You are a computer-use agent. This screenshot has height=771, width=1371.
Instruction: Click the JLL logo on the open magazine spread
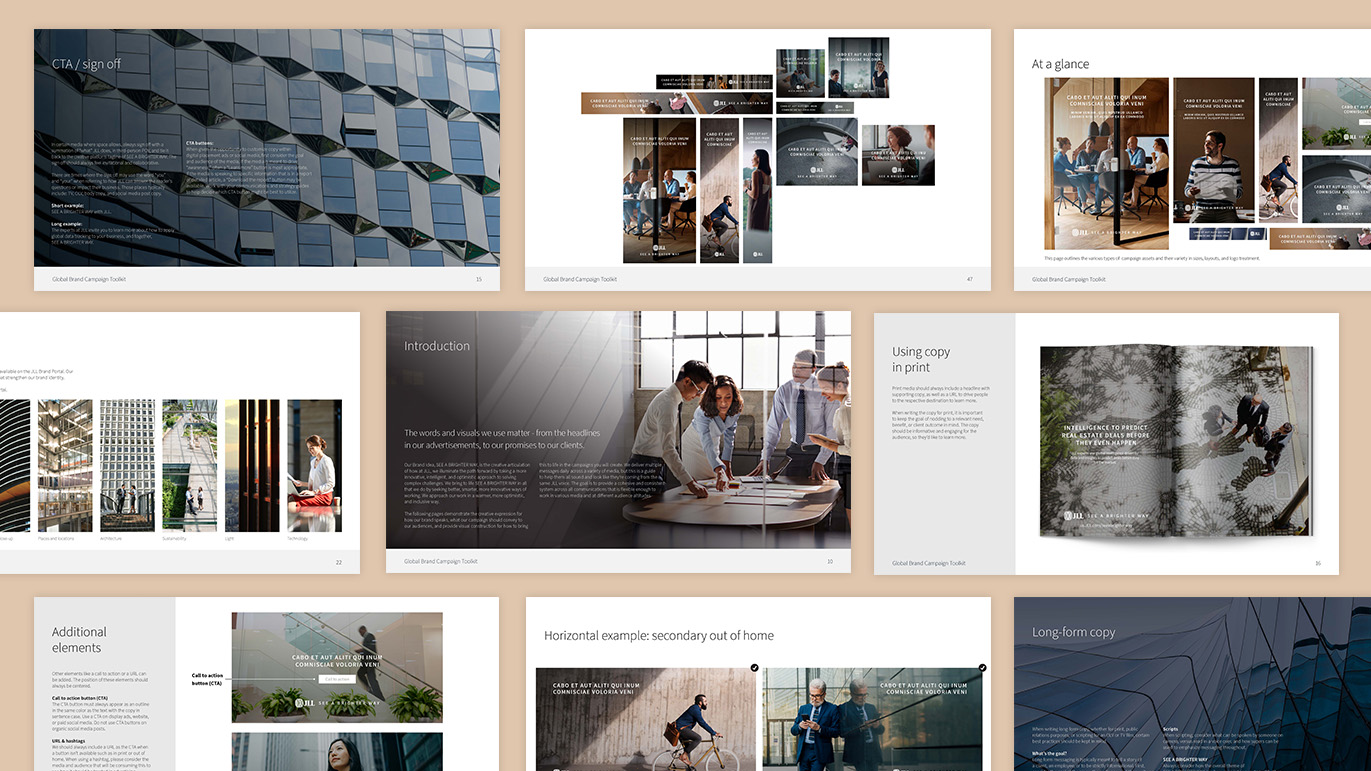(x=1074, y=516)
